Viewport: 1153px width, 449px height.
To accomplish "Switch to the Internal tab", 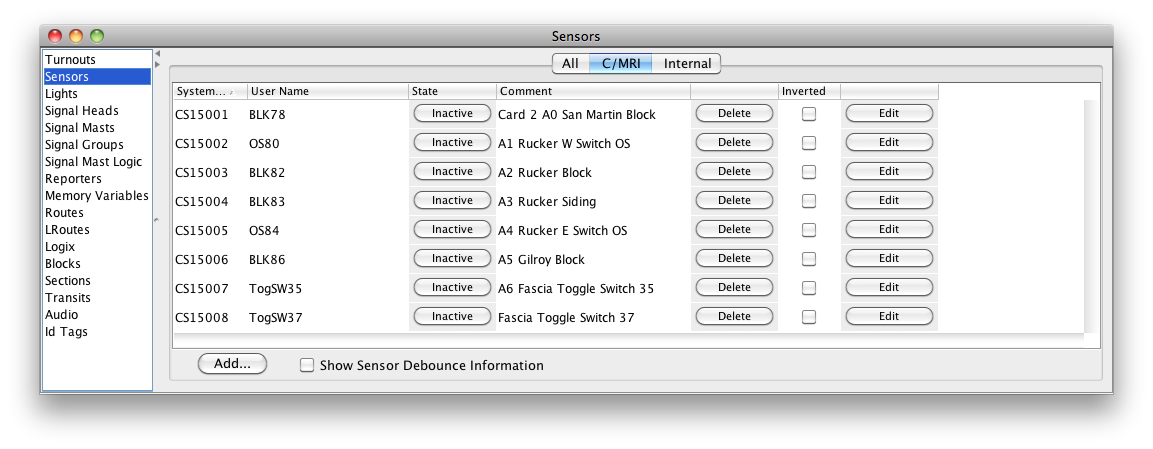I will click(687, 64).
